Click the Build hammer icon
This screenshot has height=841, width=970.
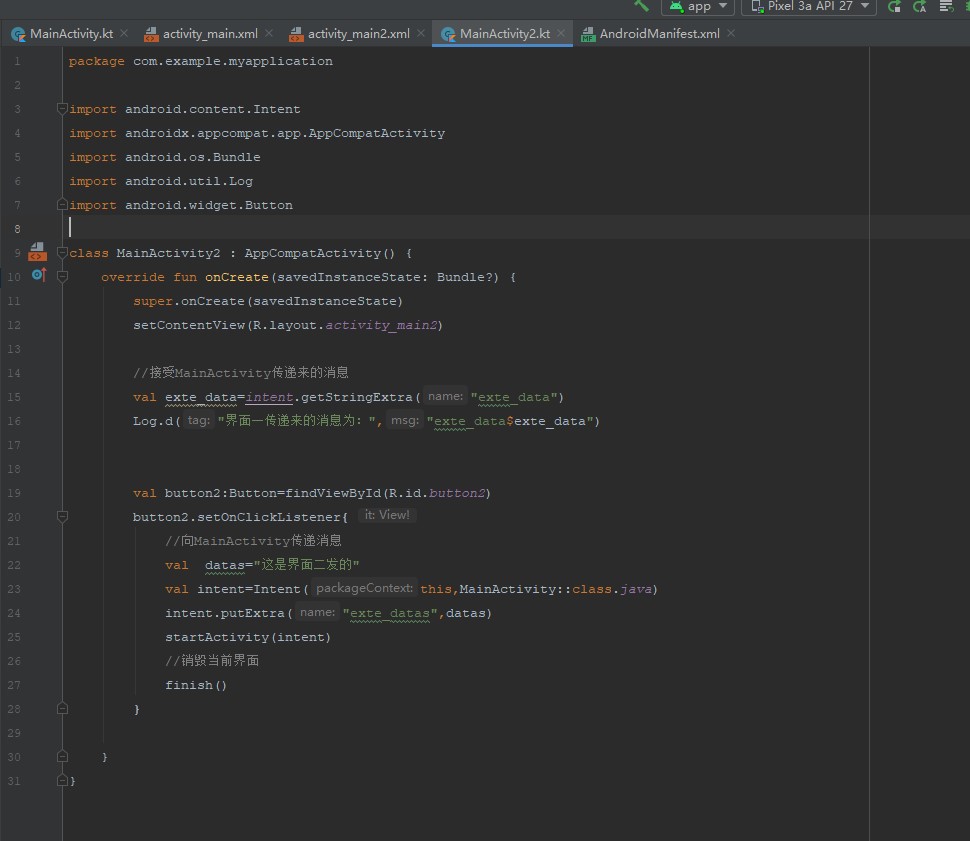(641, 6)
